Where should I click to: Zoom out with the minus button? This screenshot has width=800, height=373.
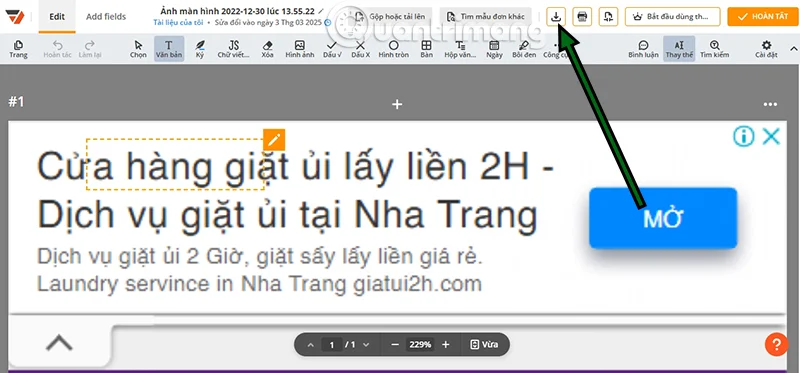point(394,345)
